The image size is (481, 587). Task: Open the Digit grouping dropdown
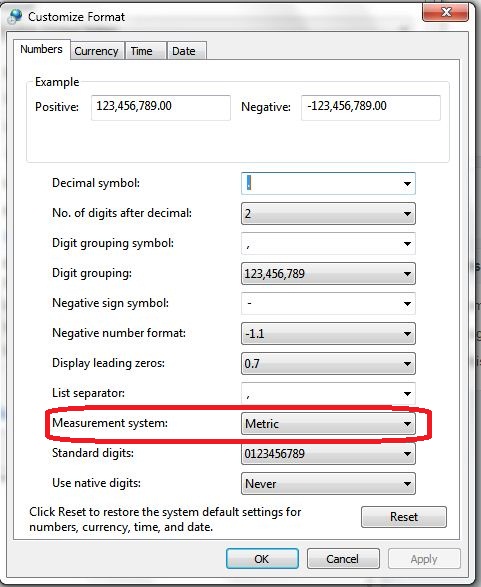click(328, 273)
